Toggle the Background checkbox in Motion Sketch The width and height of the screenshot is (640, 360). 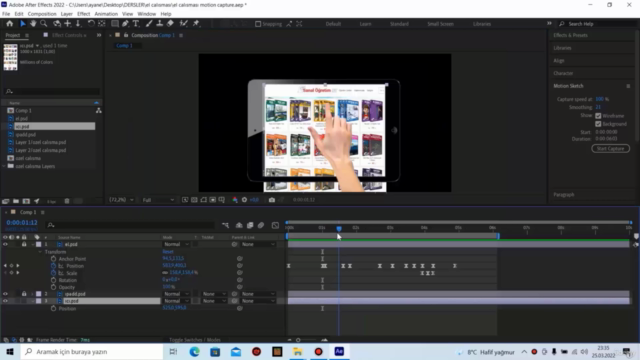[x=598, y=124]
